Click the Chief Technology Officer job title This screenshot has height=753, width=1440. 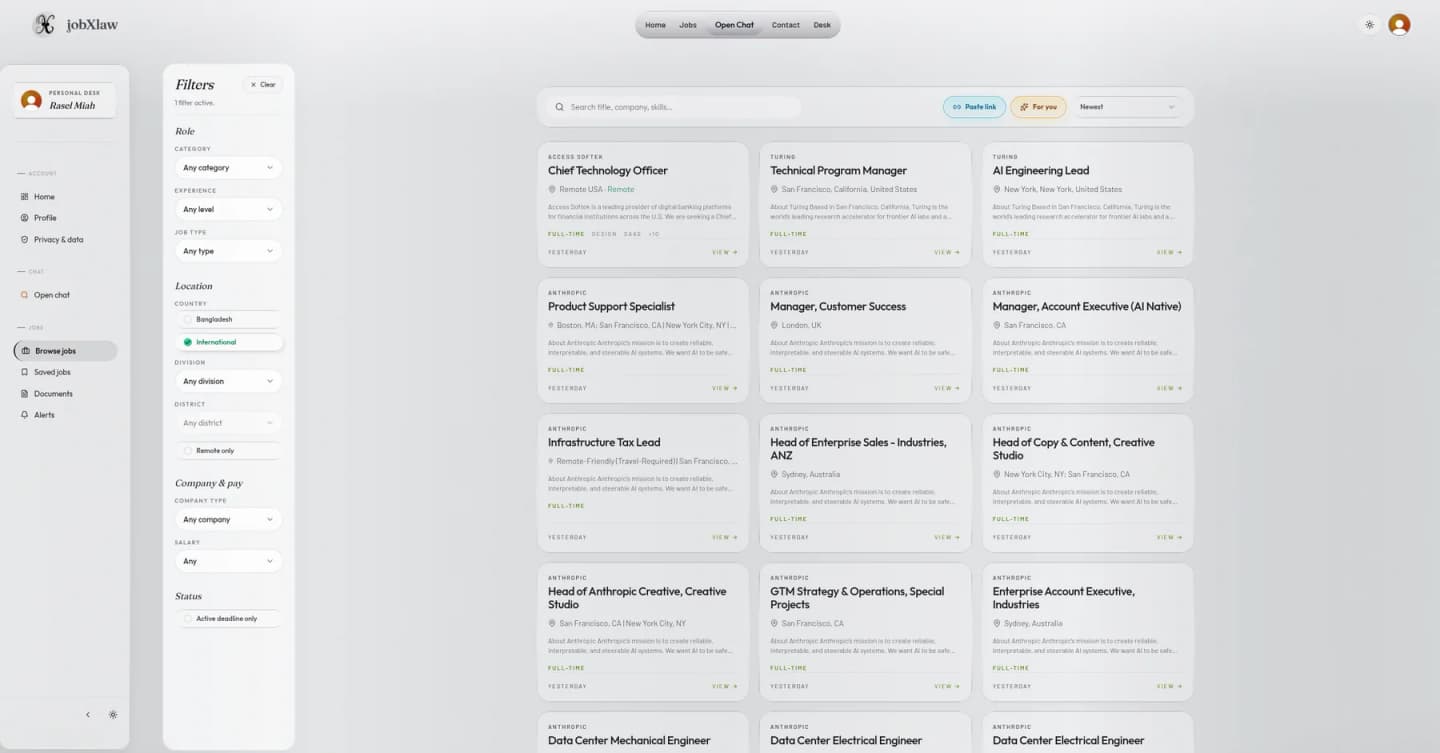[x=608, y=171]
